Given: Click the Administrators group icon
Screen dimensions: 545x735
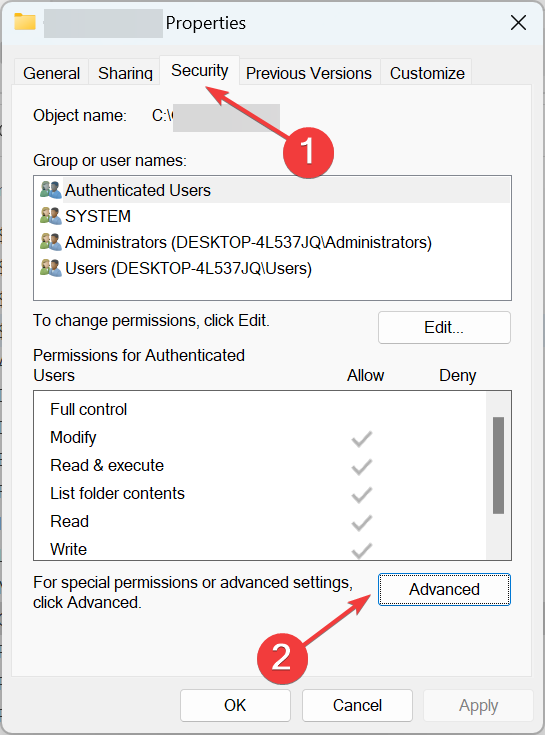Looking at the screenshot, I should tap(51, 242).
